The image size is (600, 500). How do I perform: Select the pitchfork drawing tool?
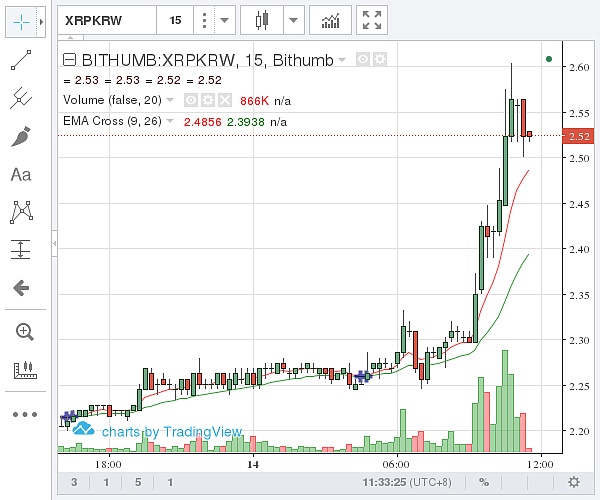21,98
